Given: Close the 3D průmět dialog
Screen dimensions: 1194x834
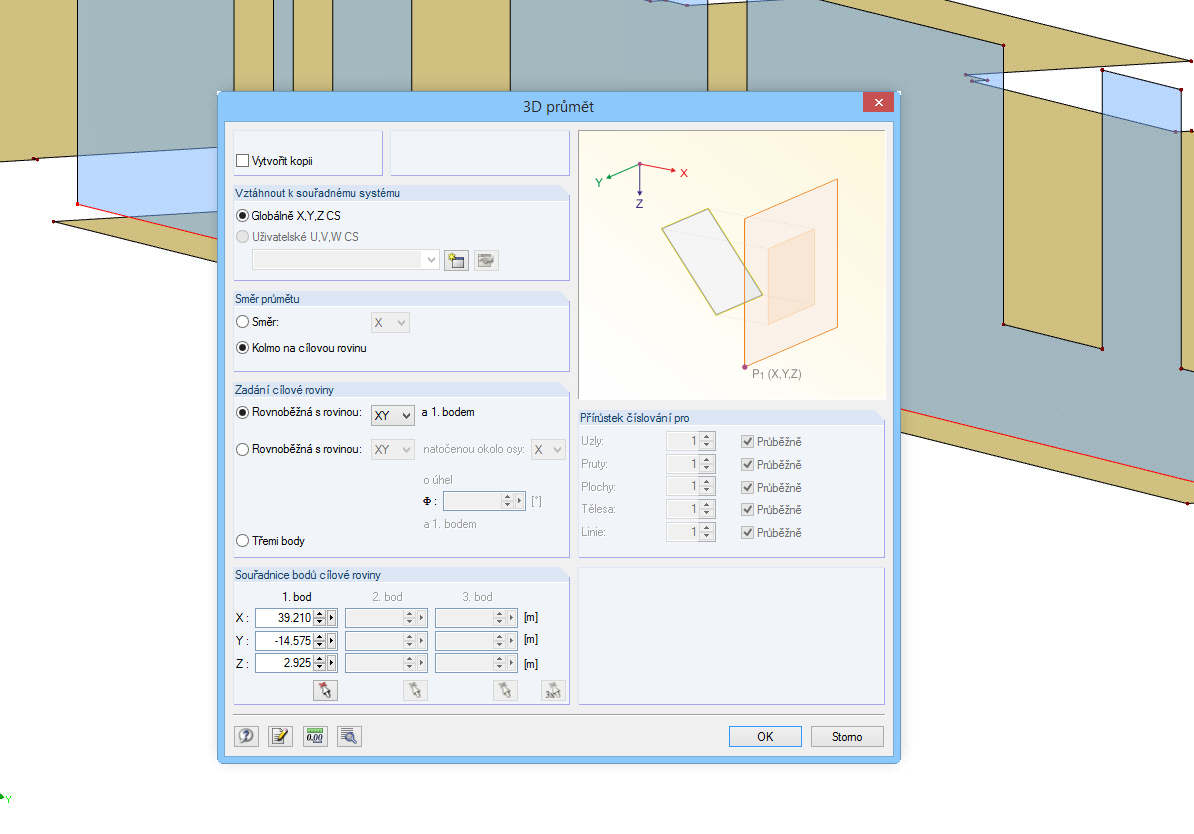Looking at the screenshot, I should [878, 102].
